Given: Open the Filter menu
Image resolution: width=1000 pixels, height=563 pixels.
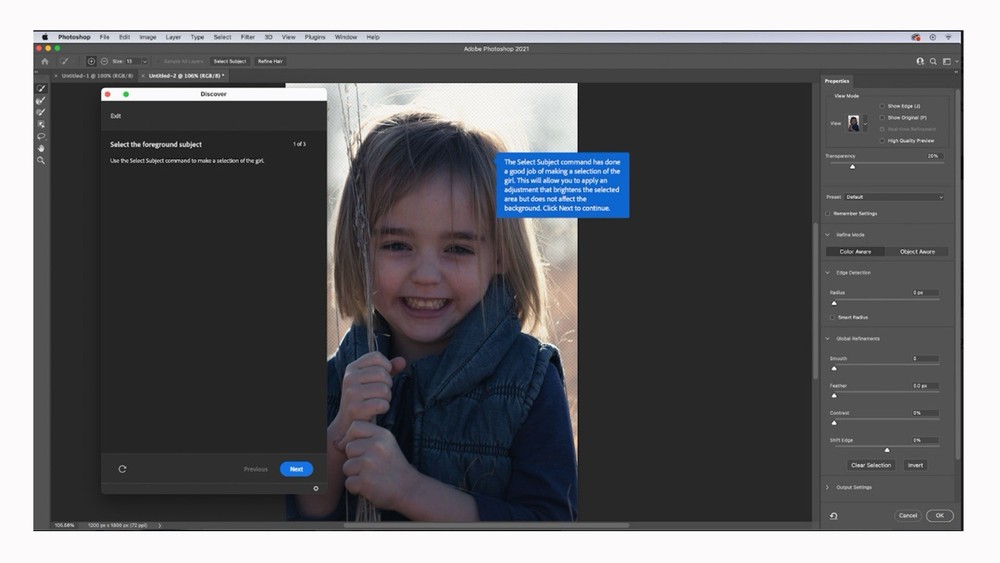Looking at the screenshot, I should 247,37.
